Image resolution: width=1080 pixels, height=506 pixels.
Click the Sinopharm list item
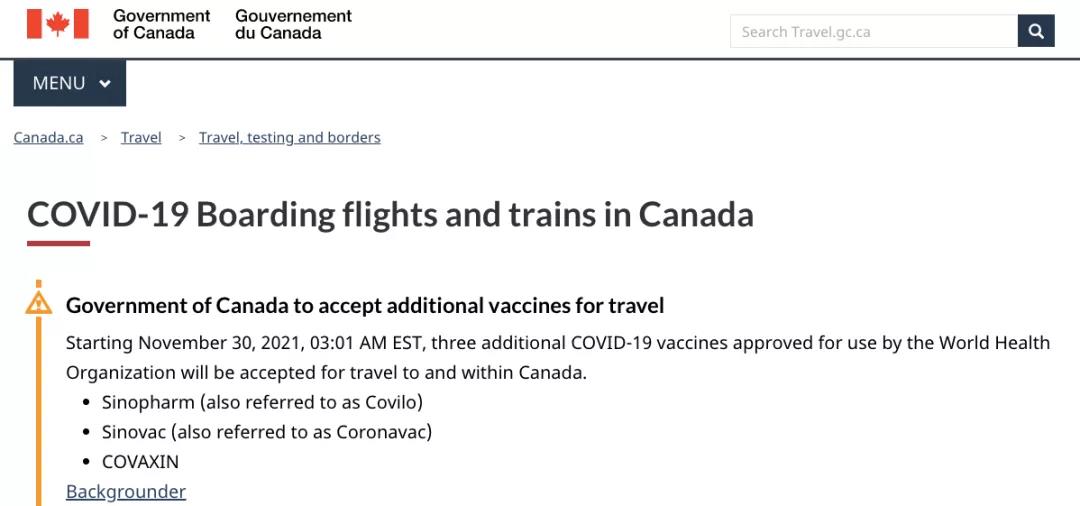[x=262, y=401]
